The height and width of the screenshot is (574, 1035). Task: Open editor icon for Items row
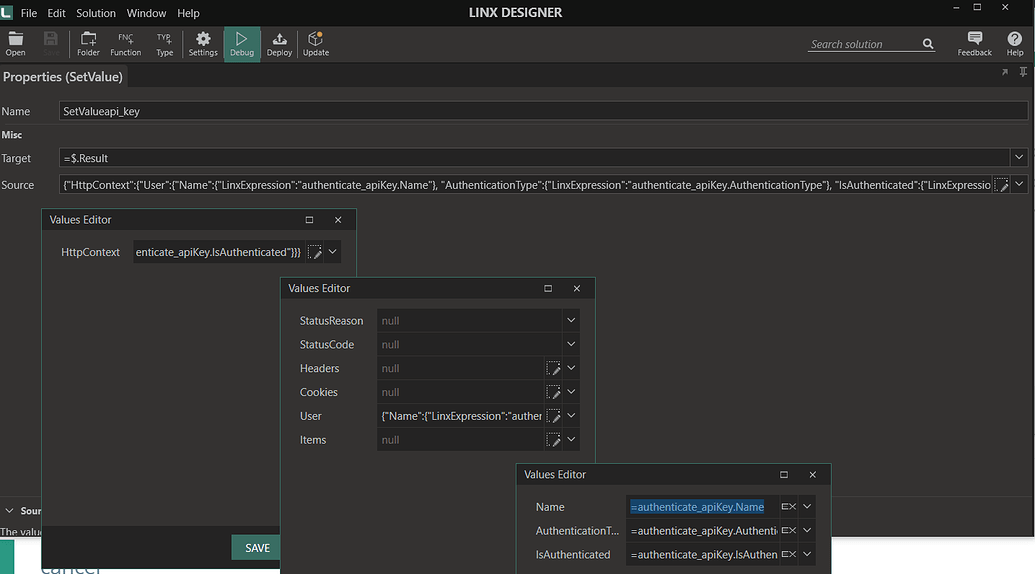point(553,439)
